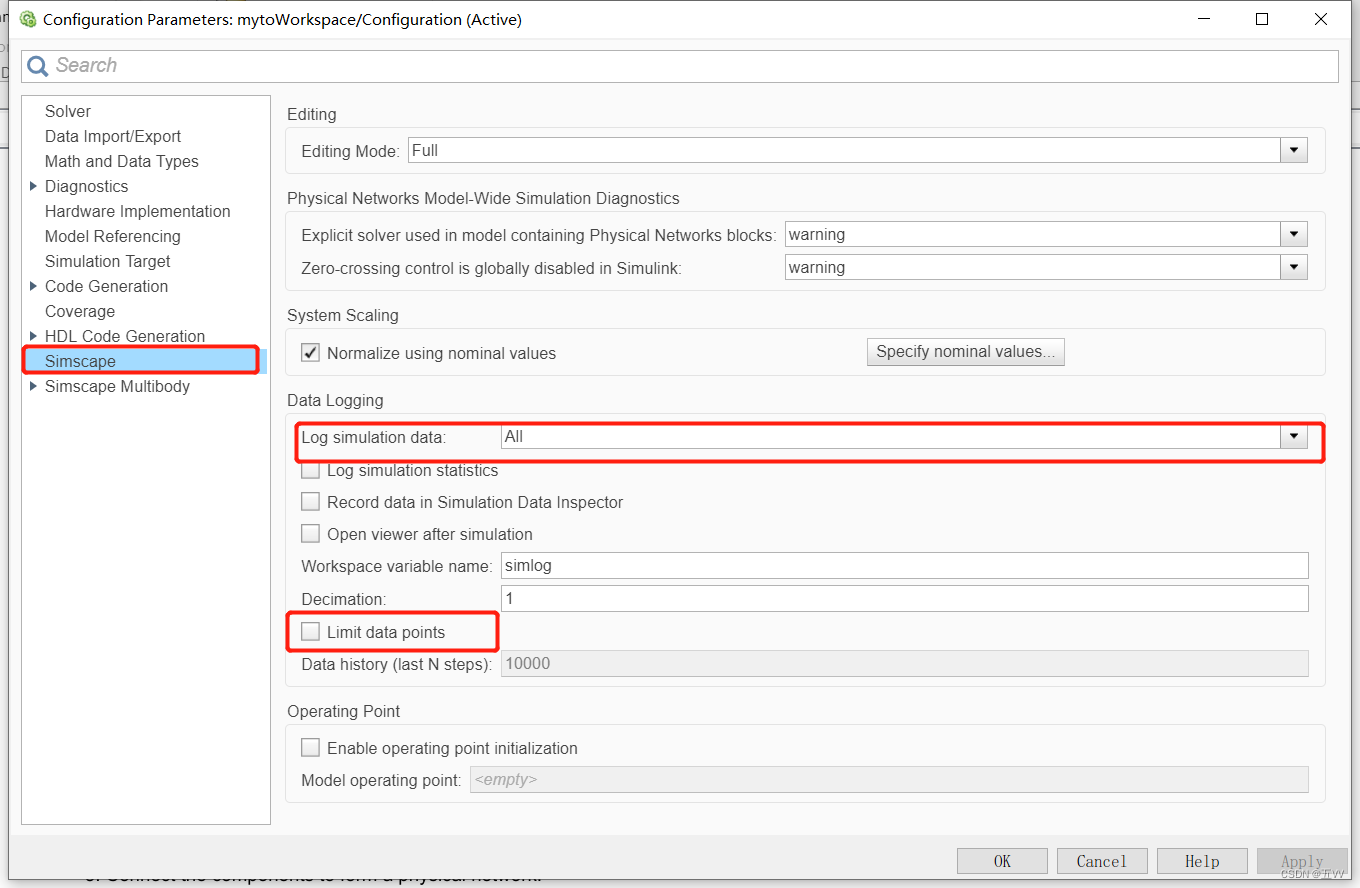Click the Decimation input field
Screen dimensions: 1360x888
tap(904, 599)
